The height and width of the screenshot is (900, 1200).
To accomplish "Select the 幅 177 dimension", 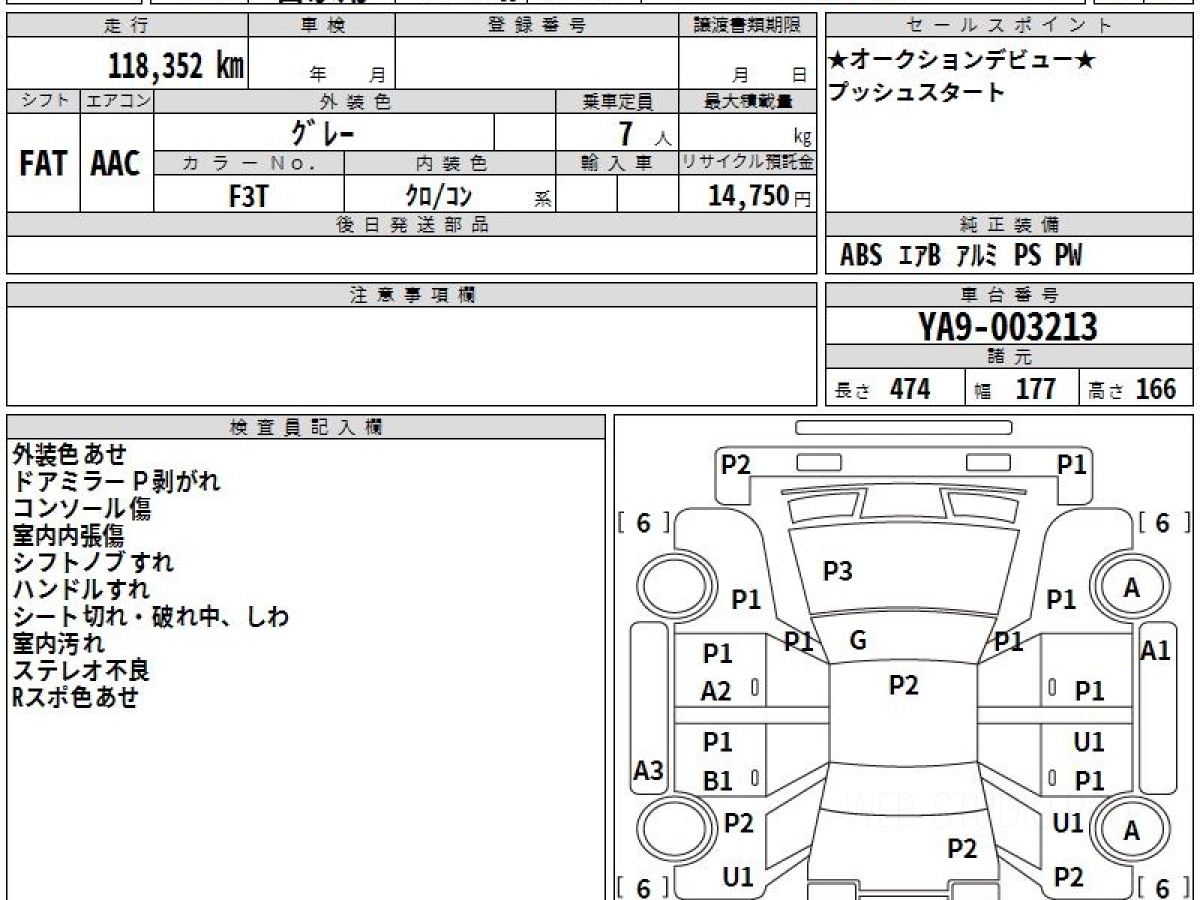I will [x=1015, y=389].
